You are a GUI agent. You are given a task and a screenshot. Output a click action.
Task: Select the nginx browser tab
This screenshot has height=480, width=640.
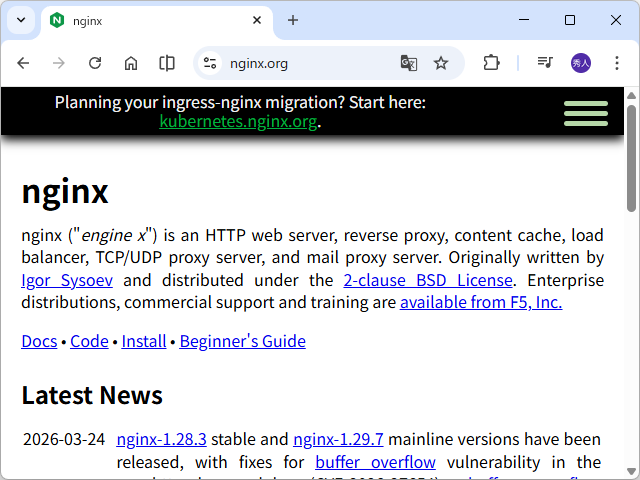[x=157, y=20]
